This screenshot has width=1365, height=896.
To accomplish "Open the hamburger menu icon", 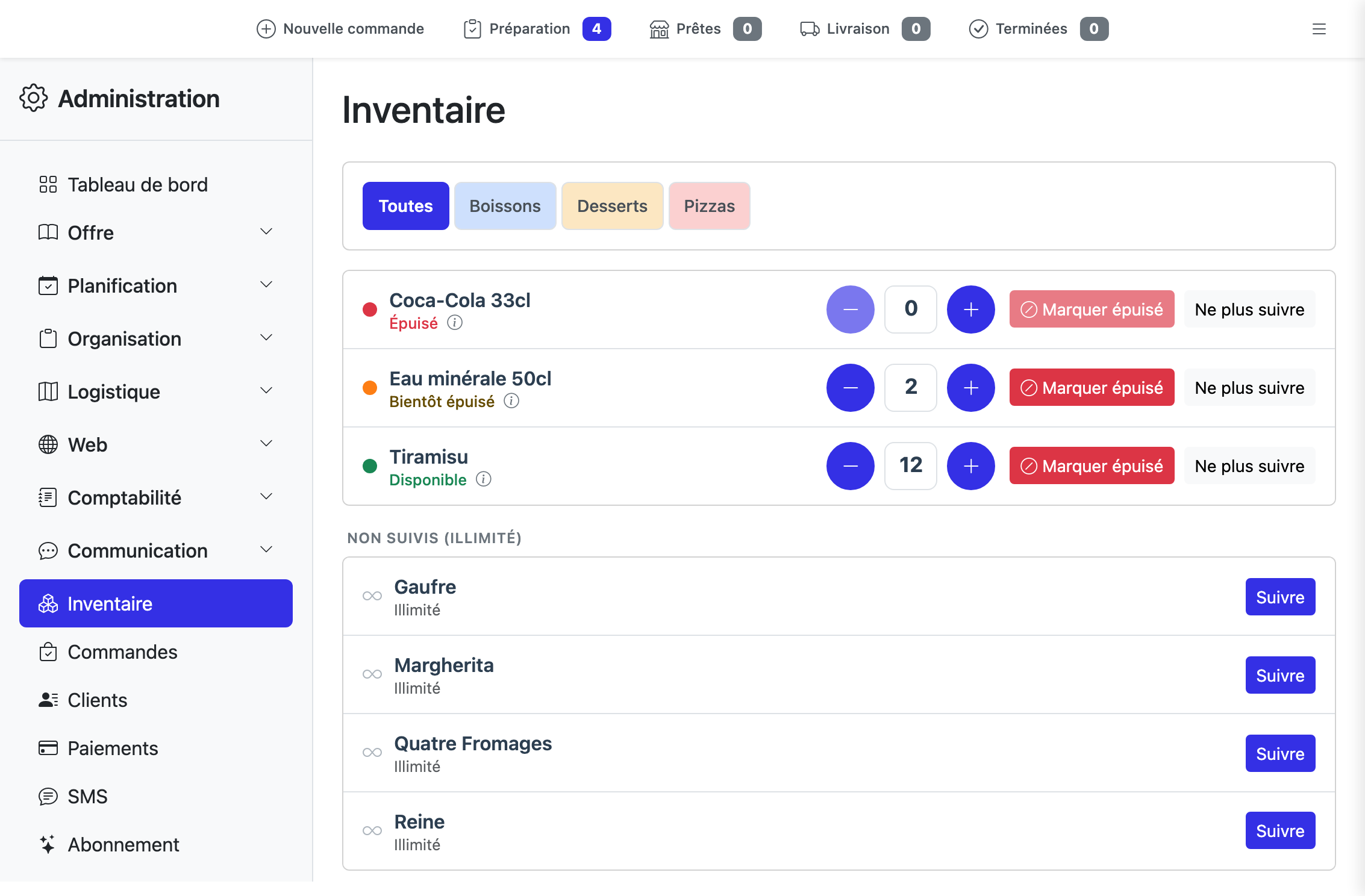I will tap(1319, 29).
